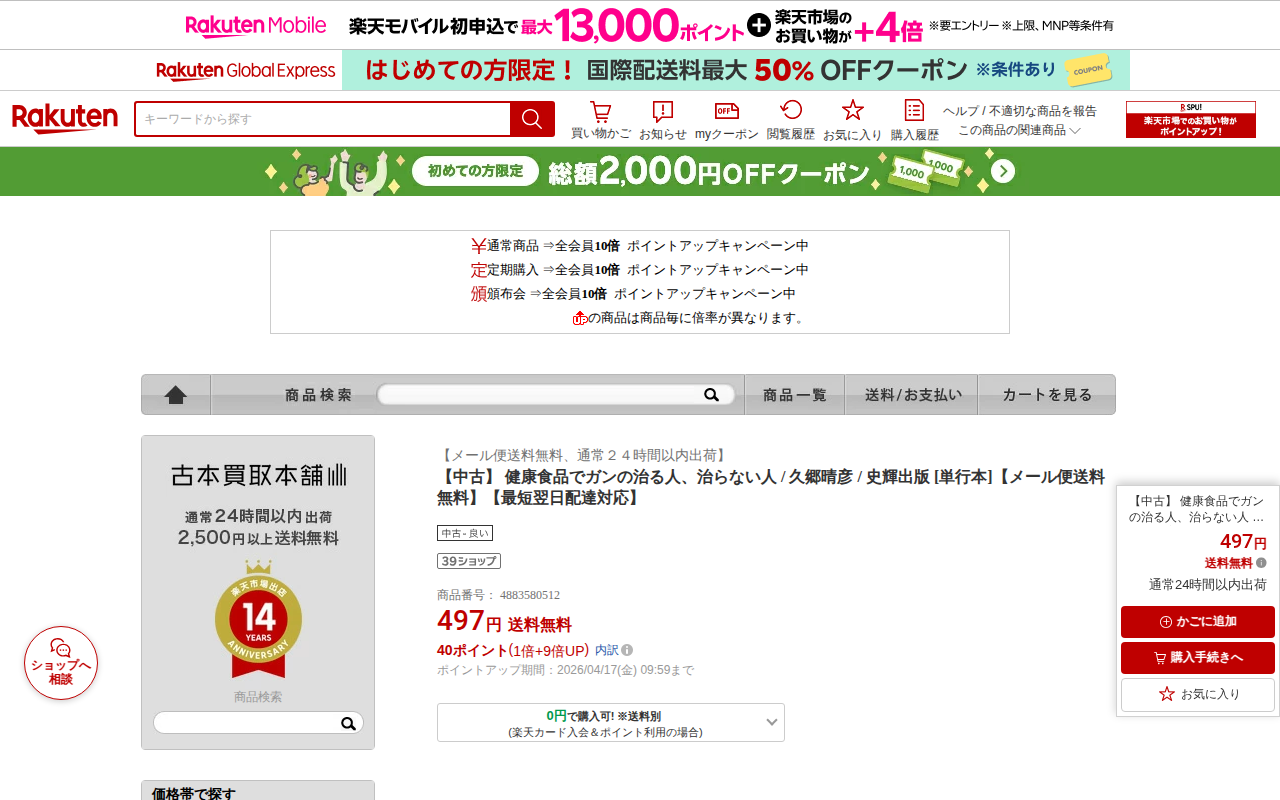
Task: Click the product title 健康食品でガンの治る人
Action: [x=771, y=487]
